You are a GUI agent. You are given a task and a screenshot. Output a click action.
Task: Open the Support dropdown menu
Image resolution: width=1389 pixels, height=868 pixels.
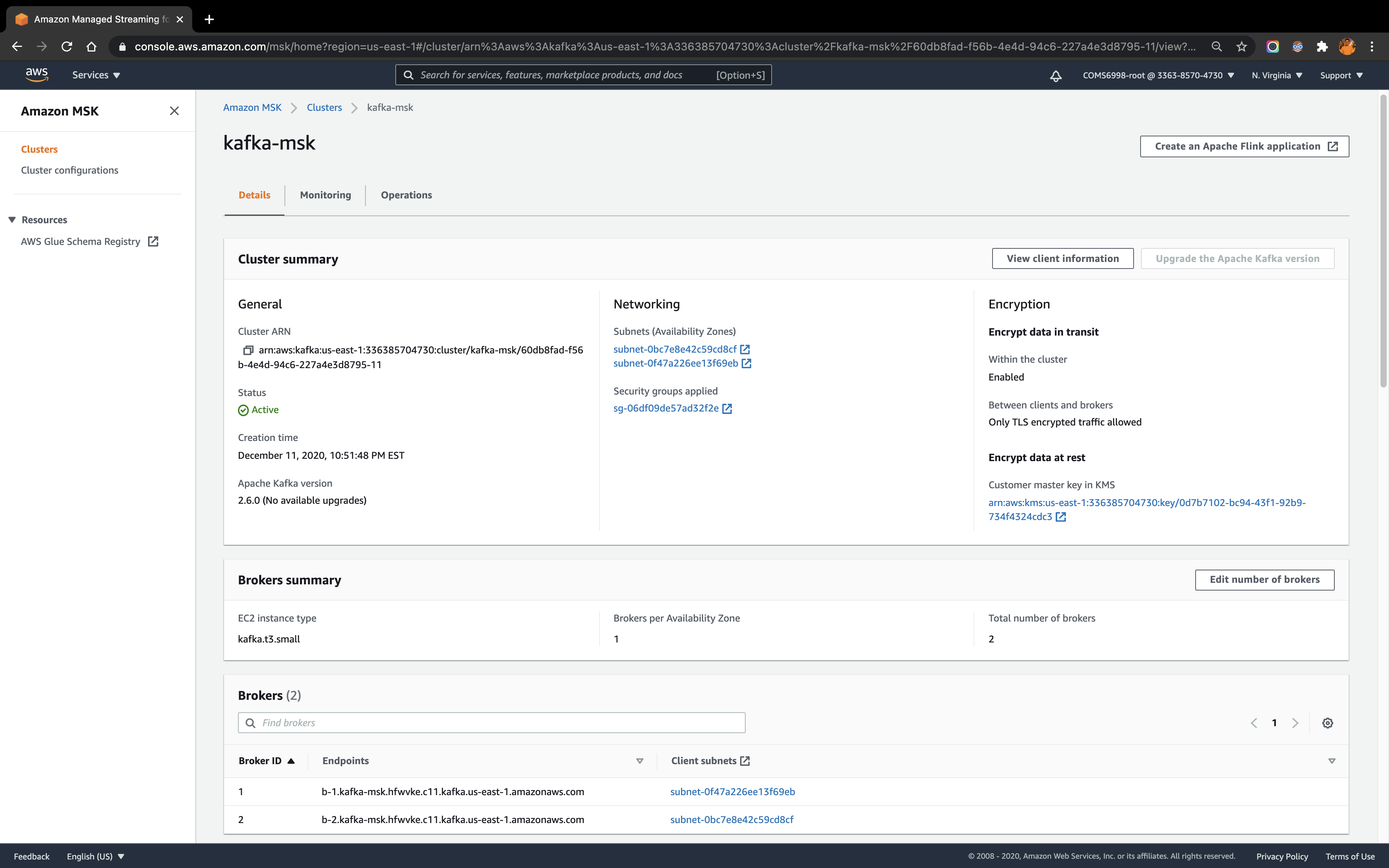point(1341,75)
